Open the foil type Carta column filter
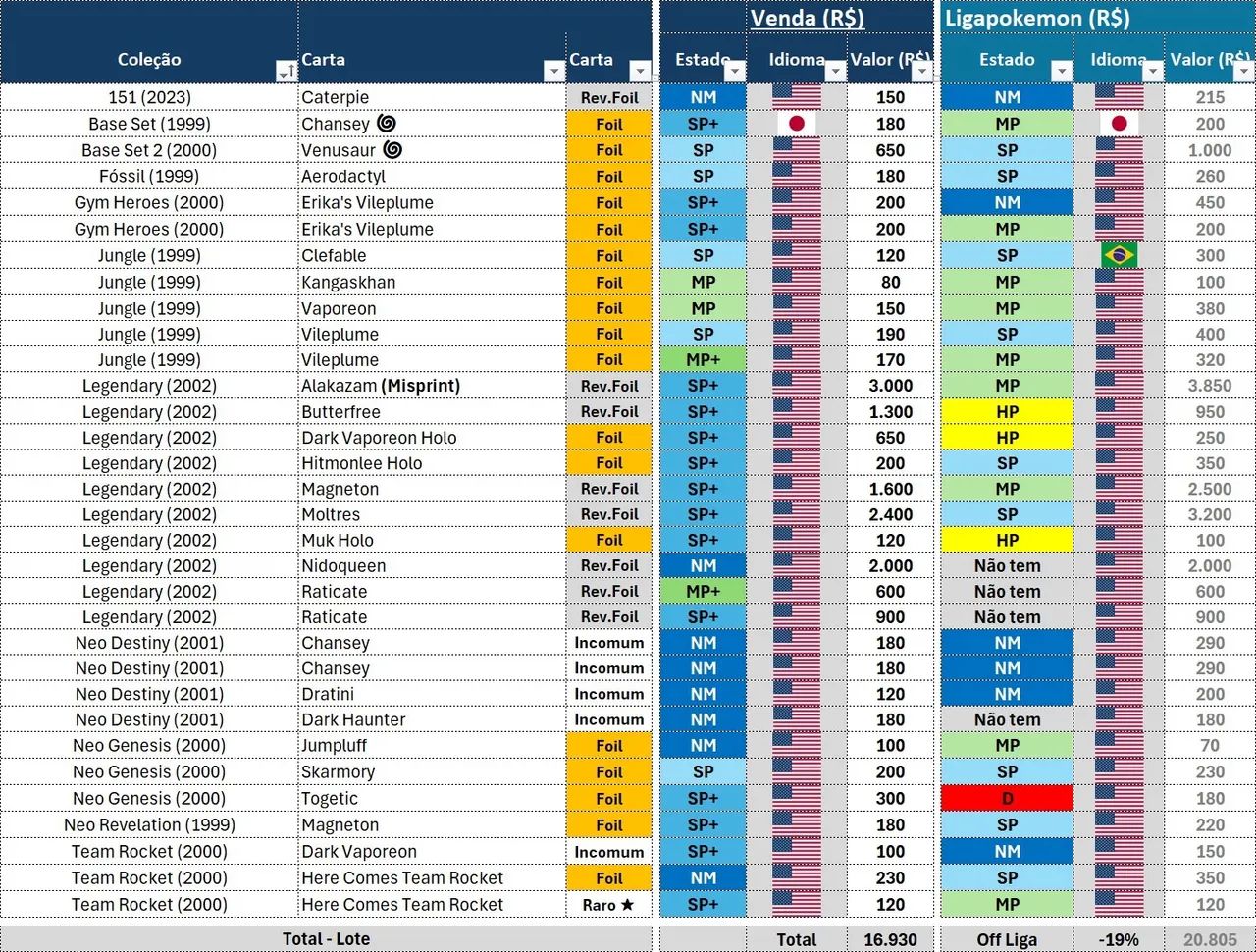 pyautogui.click(x=640, y=71)
